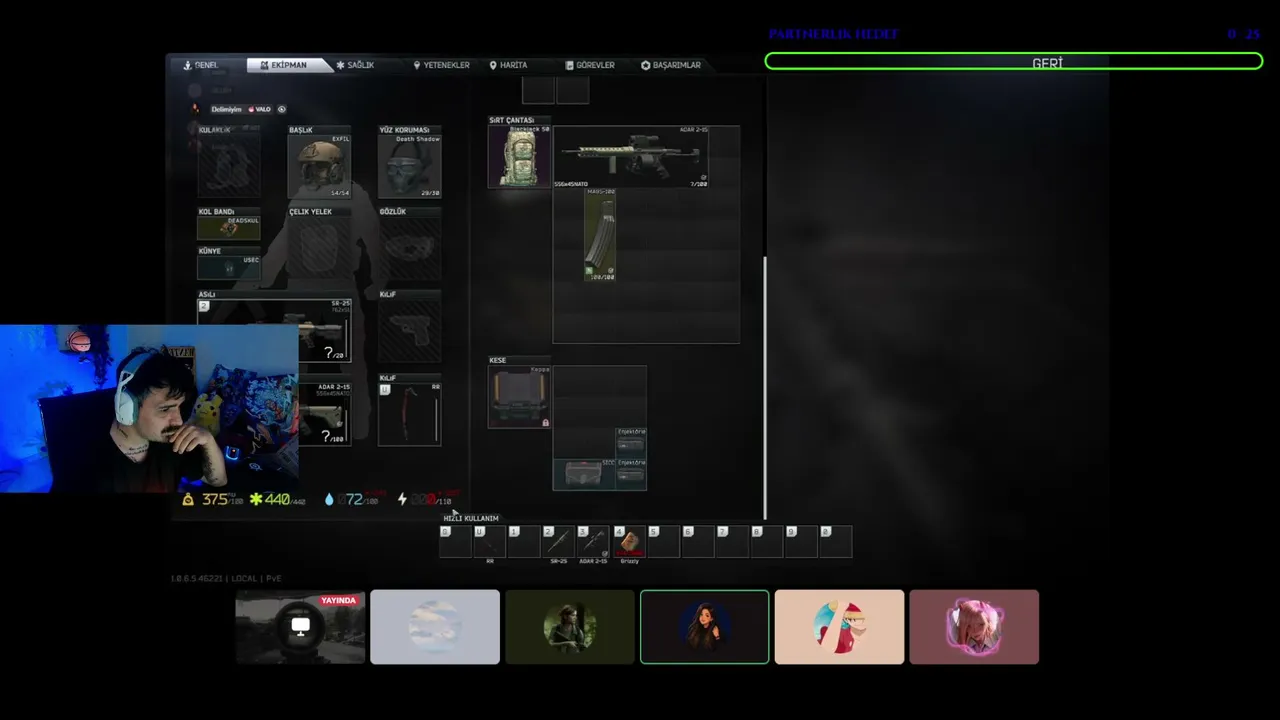Click the SICC case in the pouch
Screen dimensions: 1280x720
(584, 474)
